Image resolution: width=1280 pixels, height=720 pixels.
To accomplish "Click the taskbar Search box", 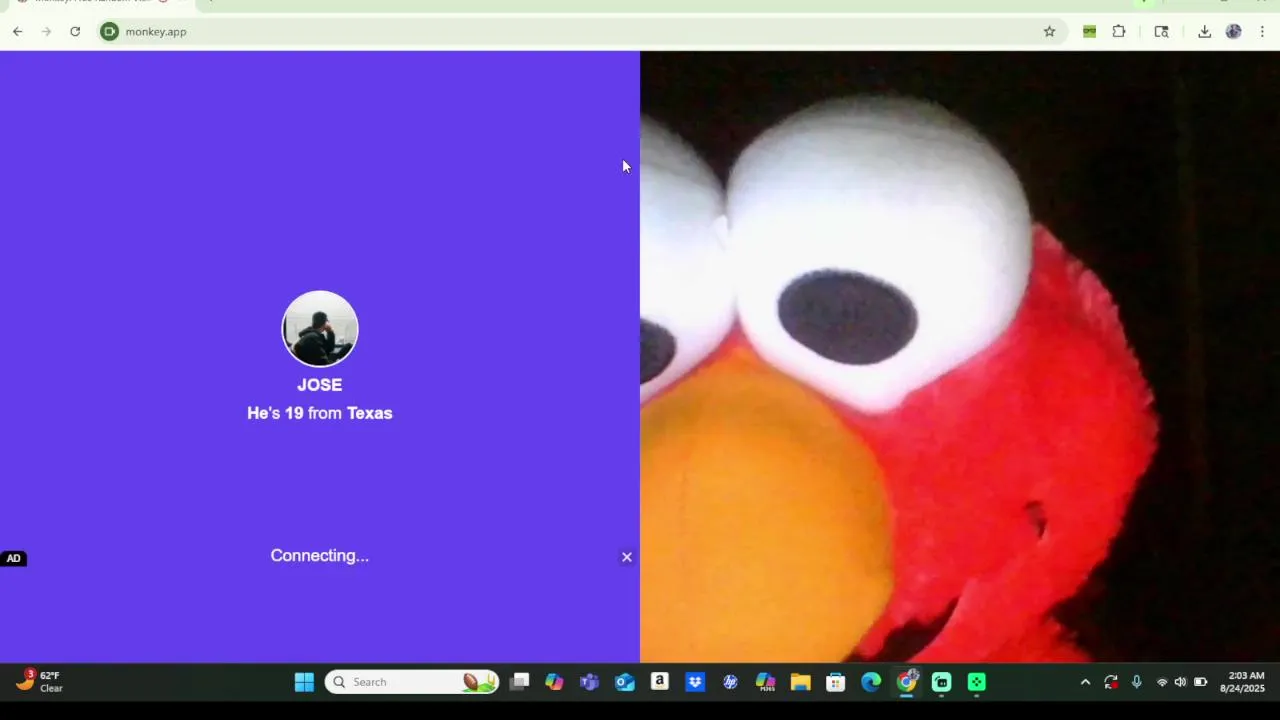I will point(411,682).
